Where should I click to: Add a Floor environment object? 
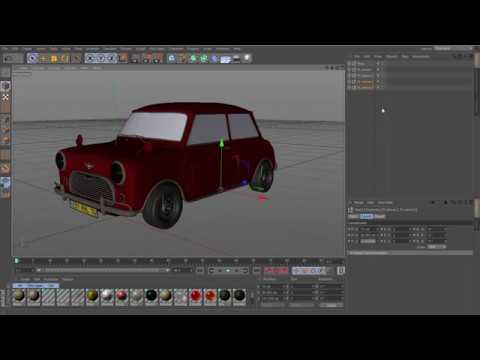tap(225, 59)
